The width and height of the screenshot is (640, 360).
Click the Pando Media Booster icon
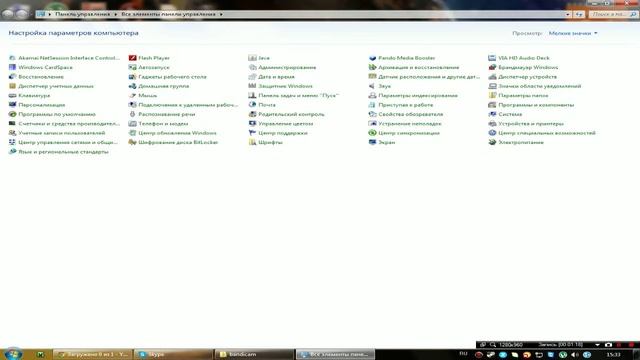point(372,58)
